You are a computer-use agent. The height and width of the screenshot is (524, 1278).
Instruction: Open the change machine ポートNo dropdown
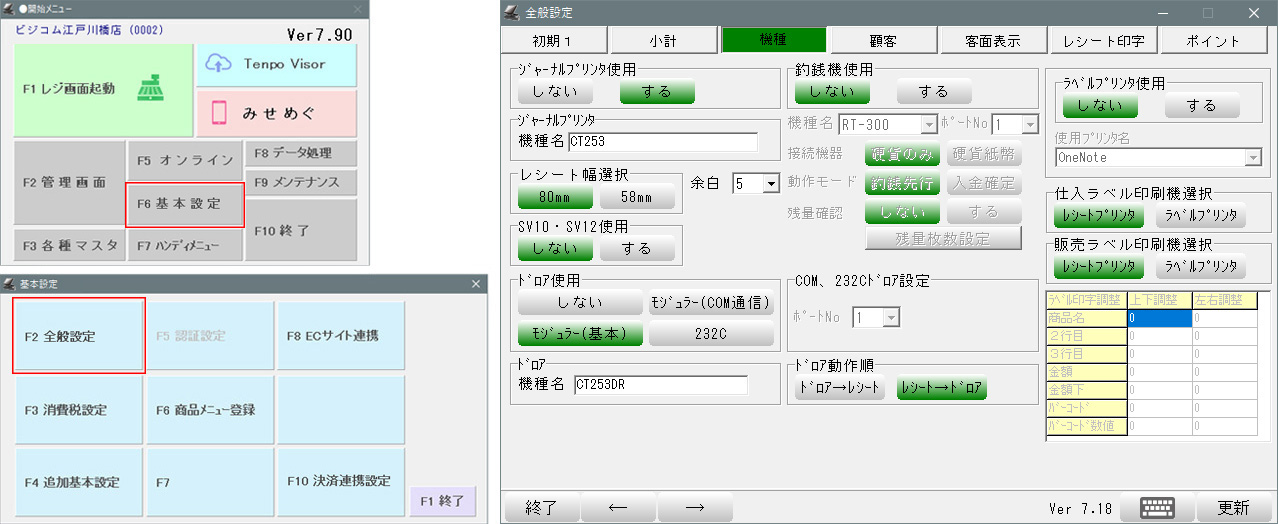click(x=1031, y=125)
